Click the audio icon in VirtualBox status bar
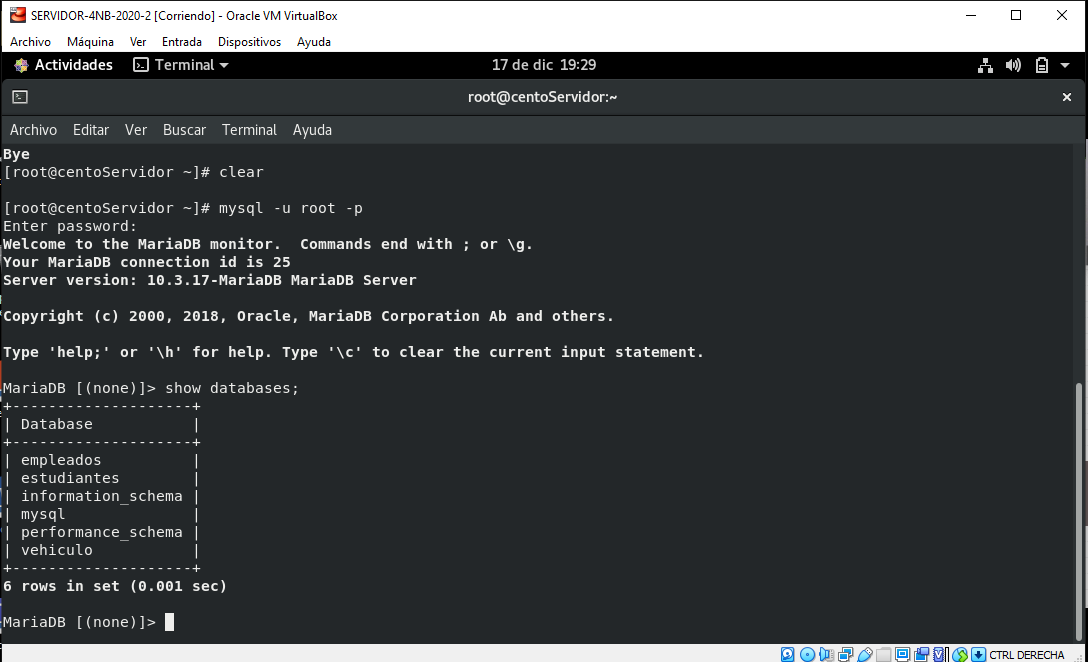 pyautogui.click(x=826, y=654)
